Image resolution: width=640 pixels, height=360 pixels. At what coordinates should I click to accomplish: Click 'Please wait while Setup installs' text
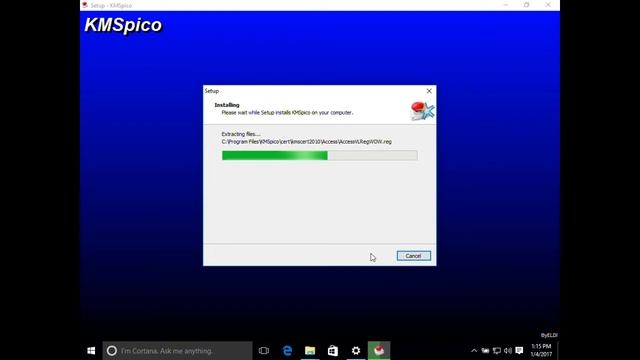(287, 112)
